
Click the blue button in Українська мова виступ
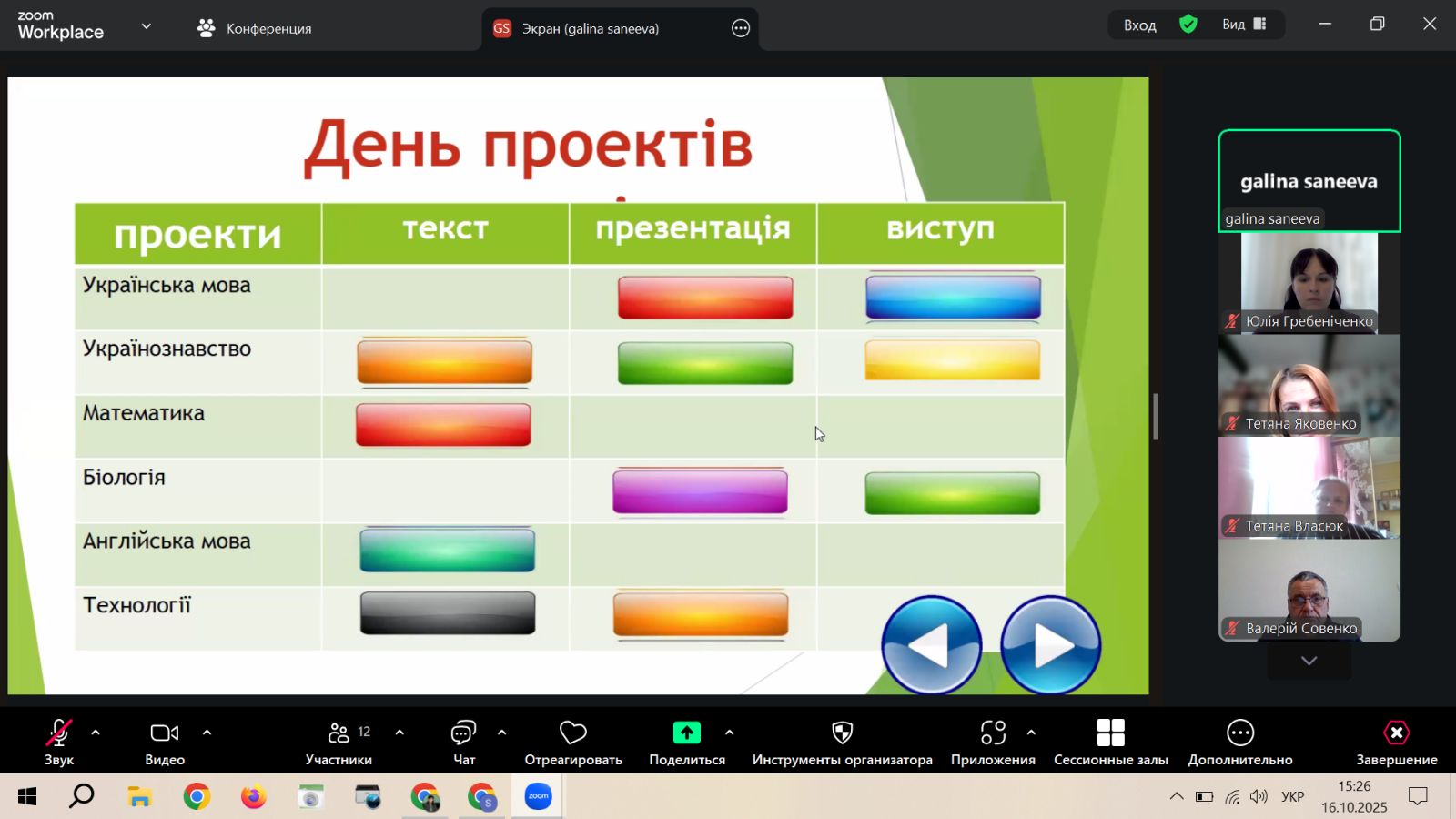953,298
